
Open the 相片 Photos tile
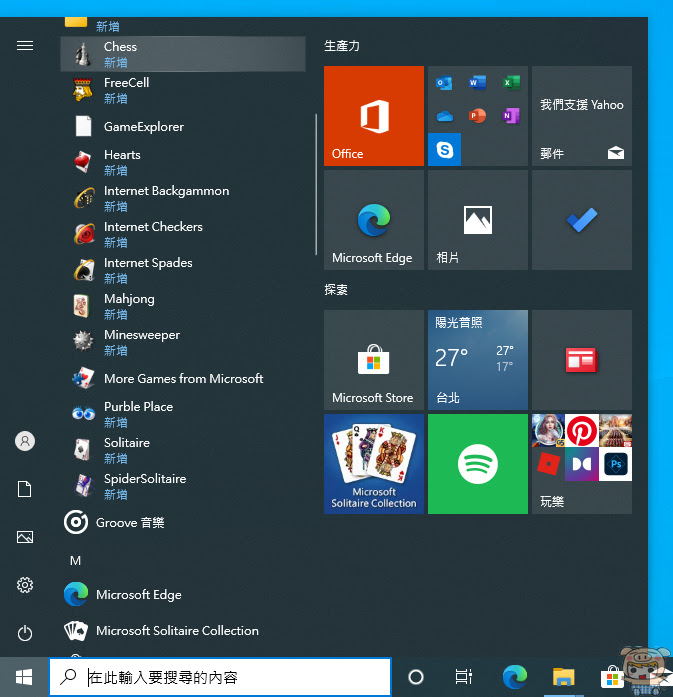(478, 220)
